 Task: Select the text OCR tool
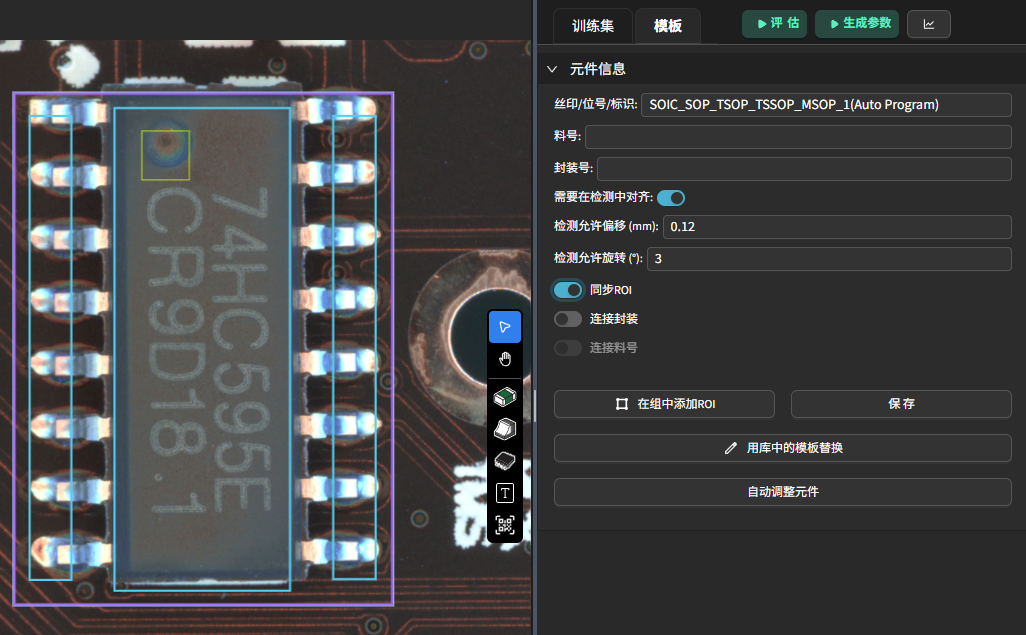(x=505, y=492)
